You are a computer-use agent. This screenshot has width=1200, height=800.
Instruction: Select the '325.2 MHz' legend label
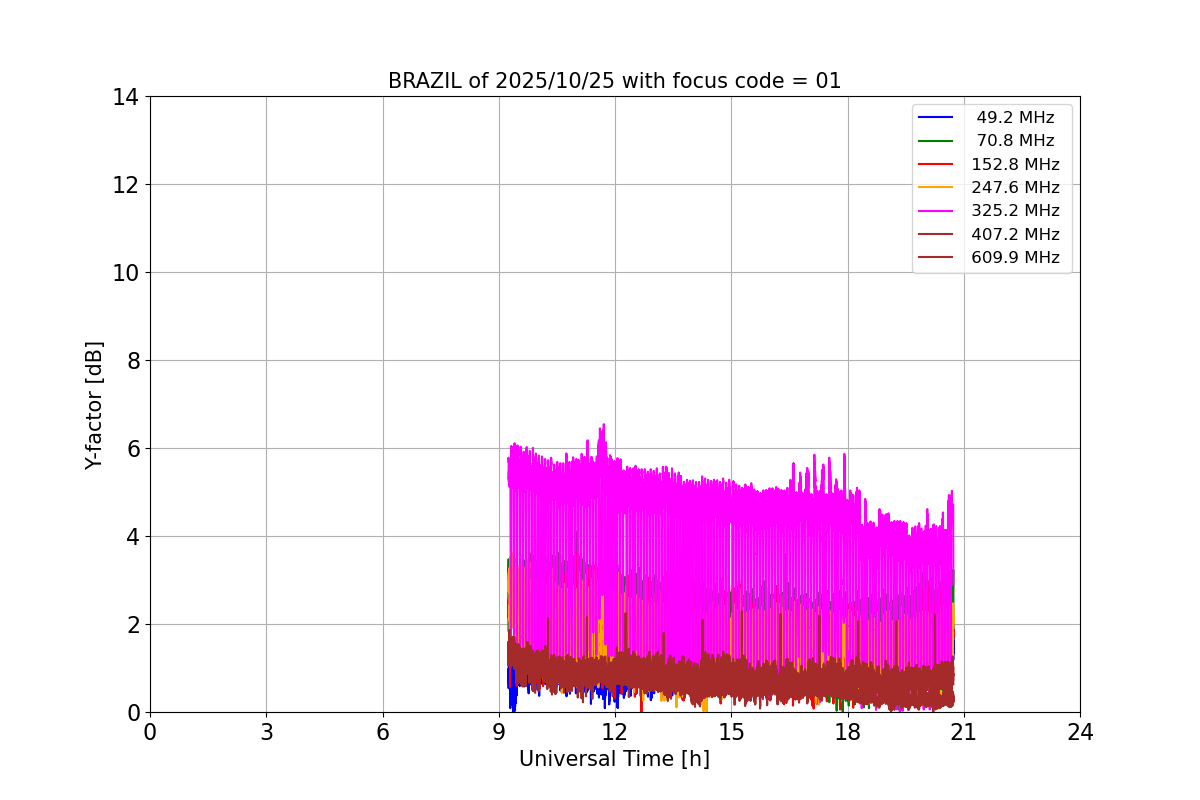click(x=1015, y=211)
